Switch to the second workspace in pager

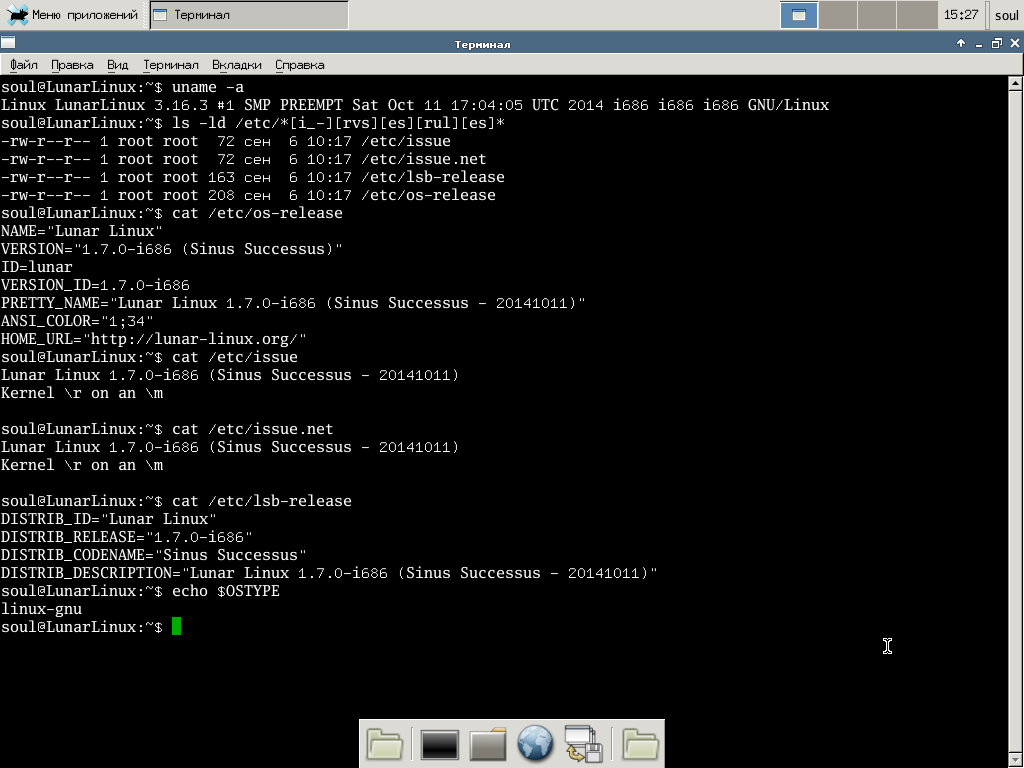(x=837, y=14)
